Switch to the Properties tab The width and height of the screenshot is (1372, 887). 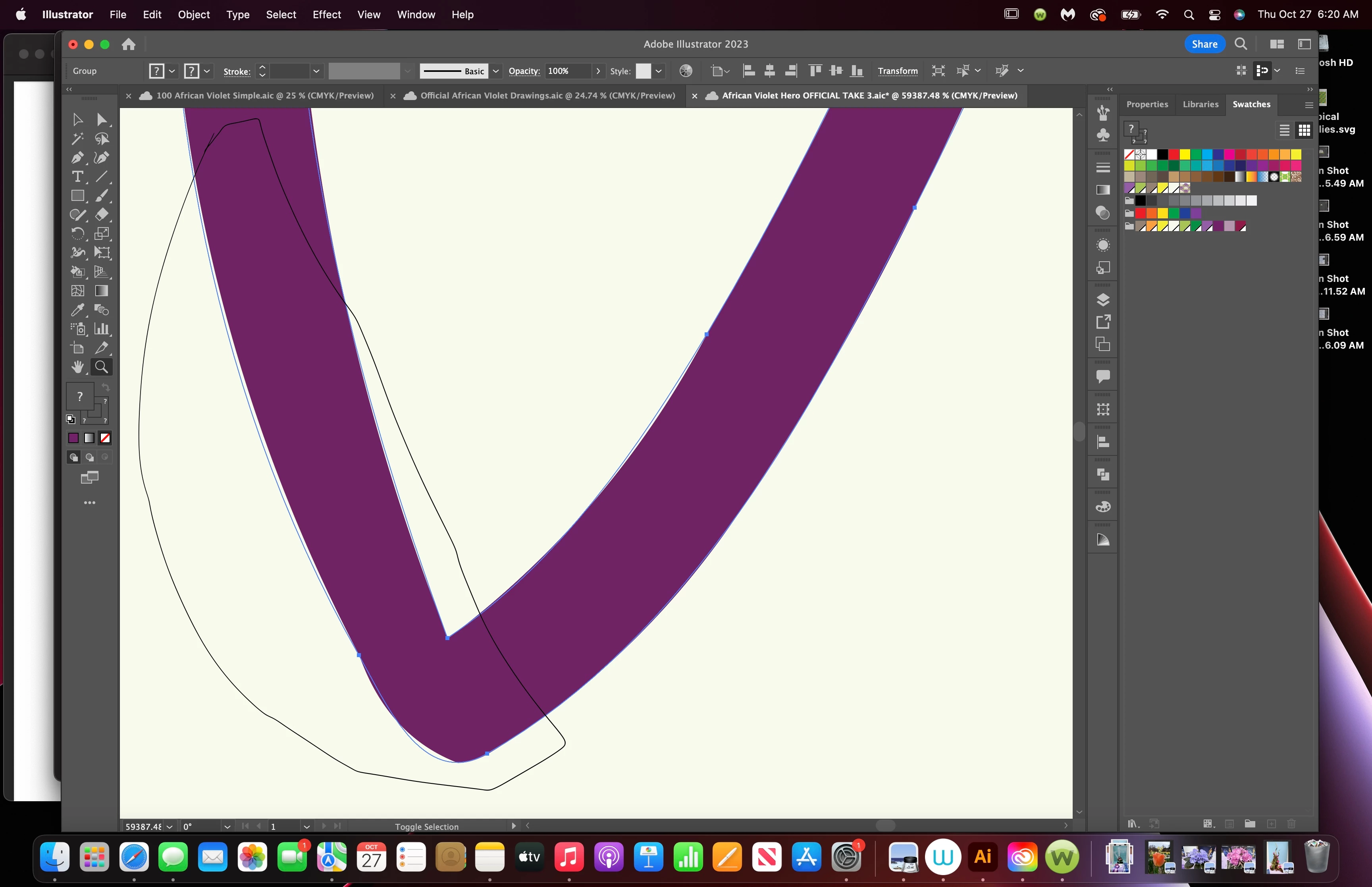(1147, 104)
